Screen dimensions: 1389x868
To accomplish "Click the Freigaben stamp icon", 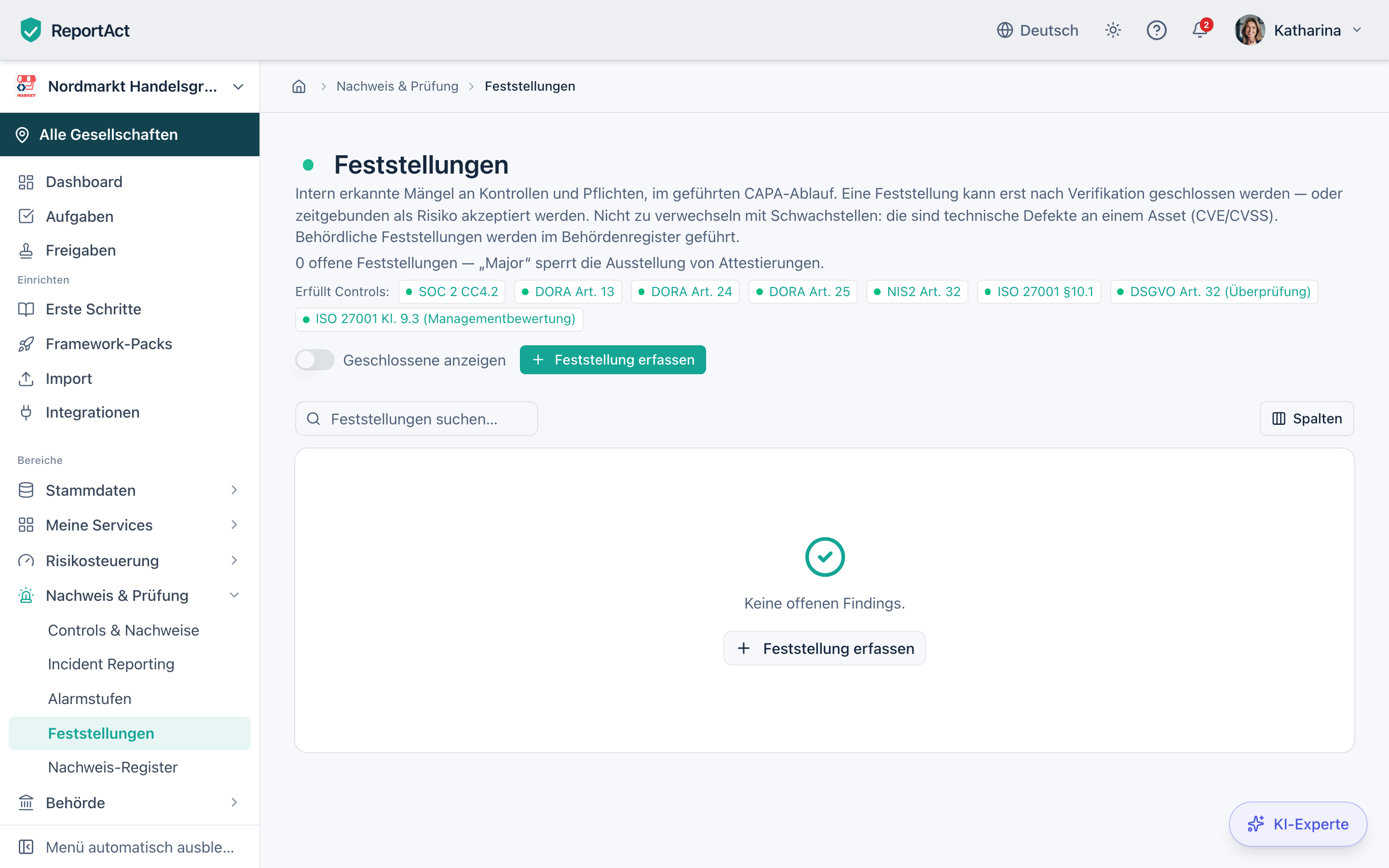I will pyautogui.click(x=26, y=250).
